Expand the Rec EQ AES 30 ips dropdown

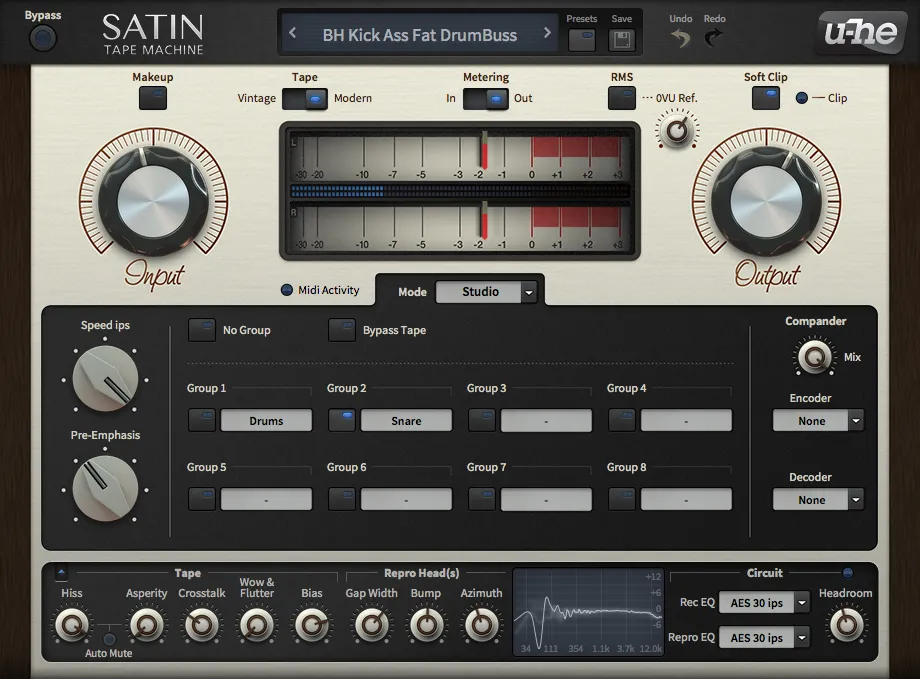[x=764, y=602]
